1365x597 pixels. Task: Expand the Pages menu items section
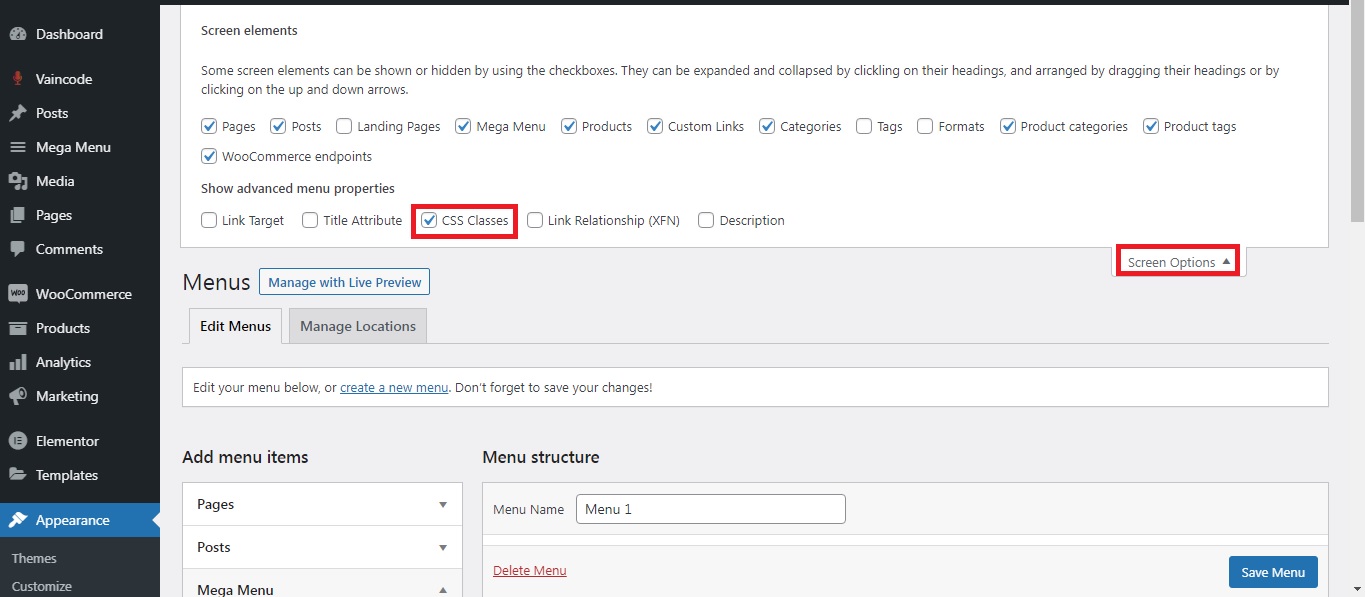tap(443, 505)
